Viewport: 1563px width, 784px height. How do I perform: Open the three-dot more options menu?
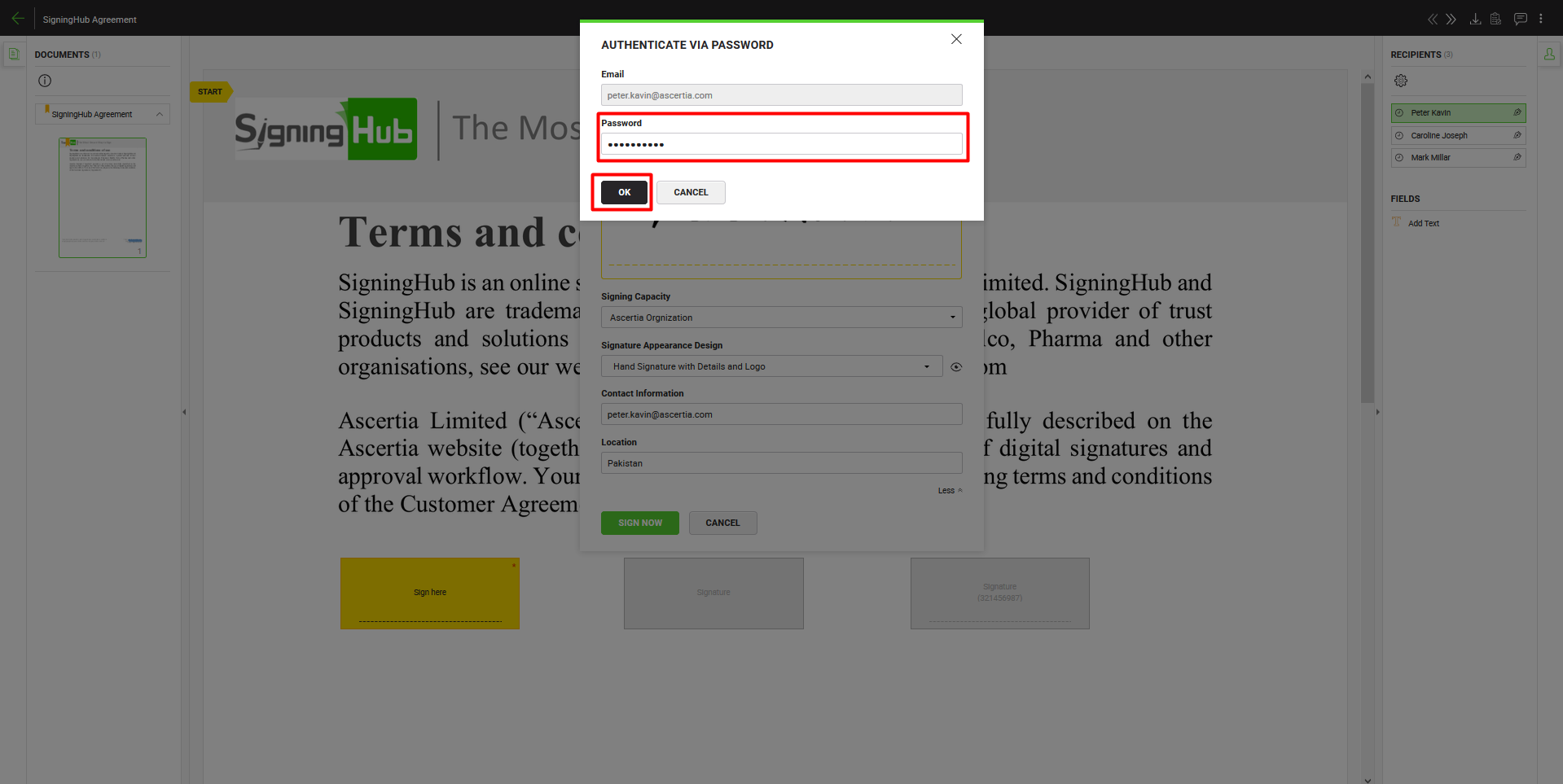click(1541, 19)
